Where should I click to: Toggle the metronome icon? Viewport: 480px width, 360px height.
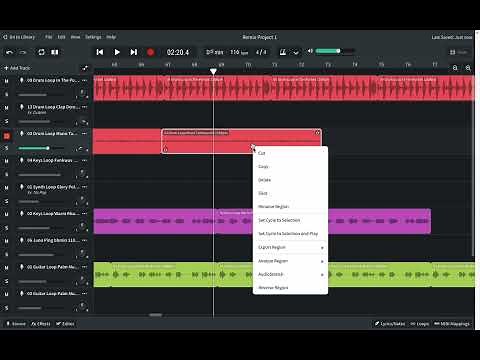283,52
